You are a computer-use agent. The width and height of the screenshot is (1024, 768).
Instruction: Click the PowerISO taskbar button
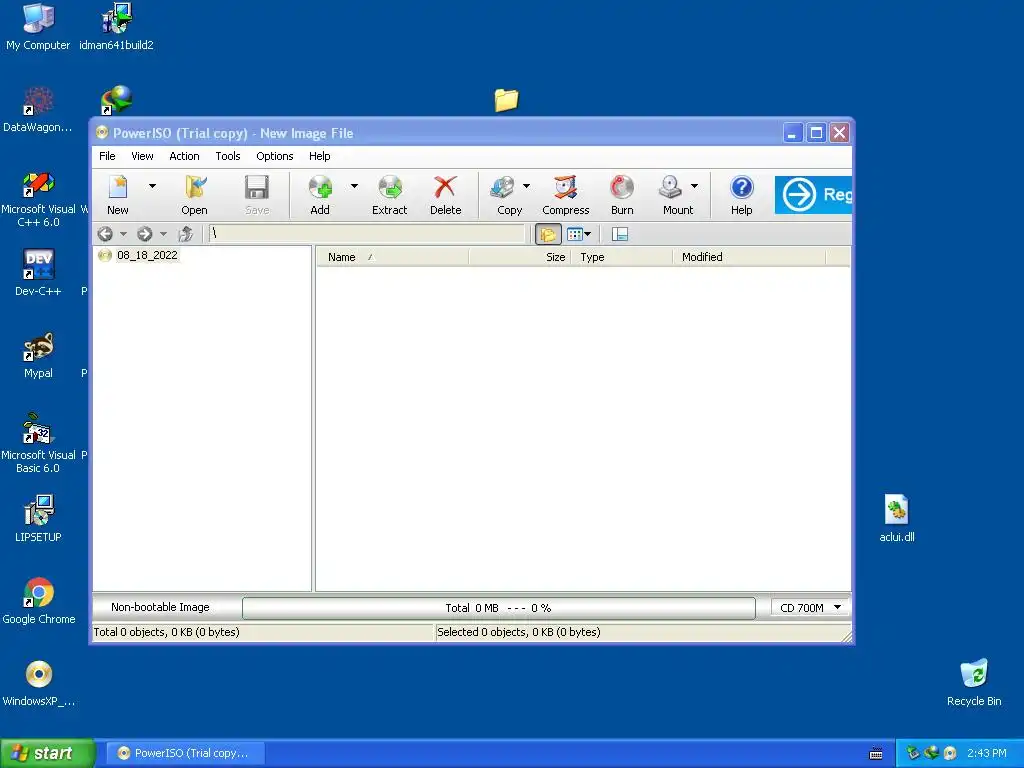click(x=185, y=753)
